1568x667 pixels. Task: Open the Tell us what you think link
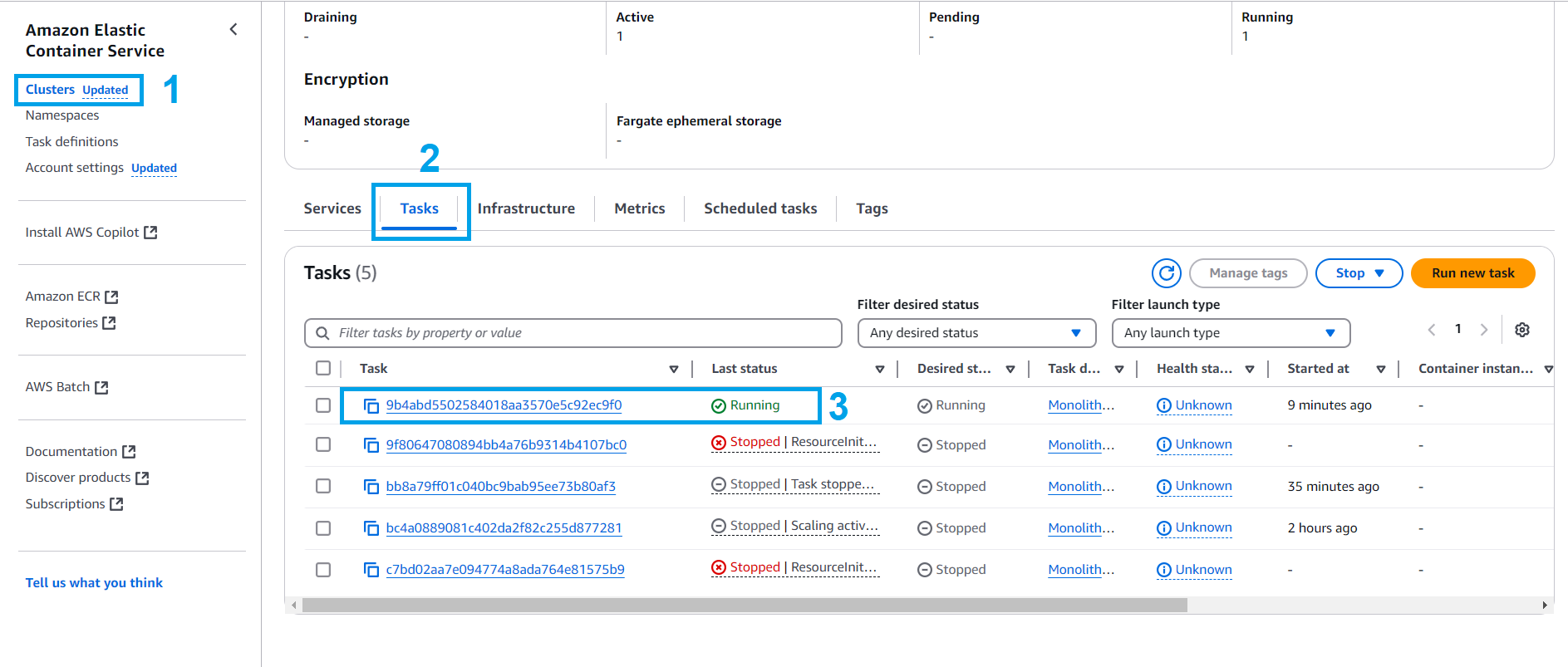94,583
